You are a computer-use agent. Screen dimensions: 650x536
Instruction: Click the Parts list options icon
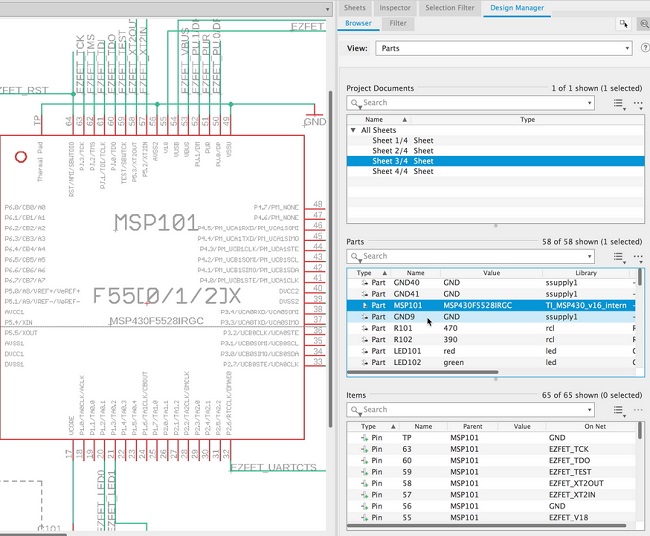[619, 257]
